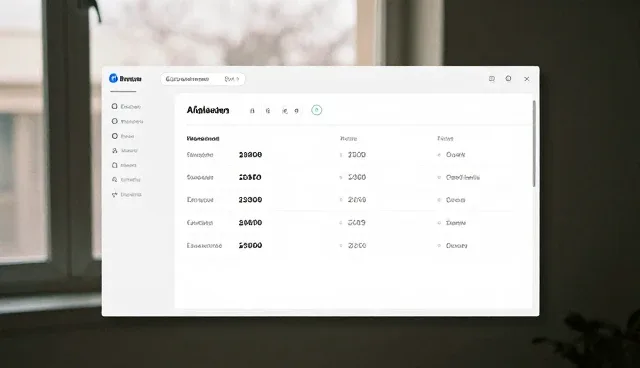Screen dimensions: 640x368
Task: Click the second small icon after the page title
Action: tap(268, 111)
